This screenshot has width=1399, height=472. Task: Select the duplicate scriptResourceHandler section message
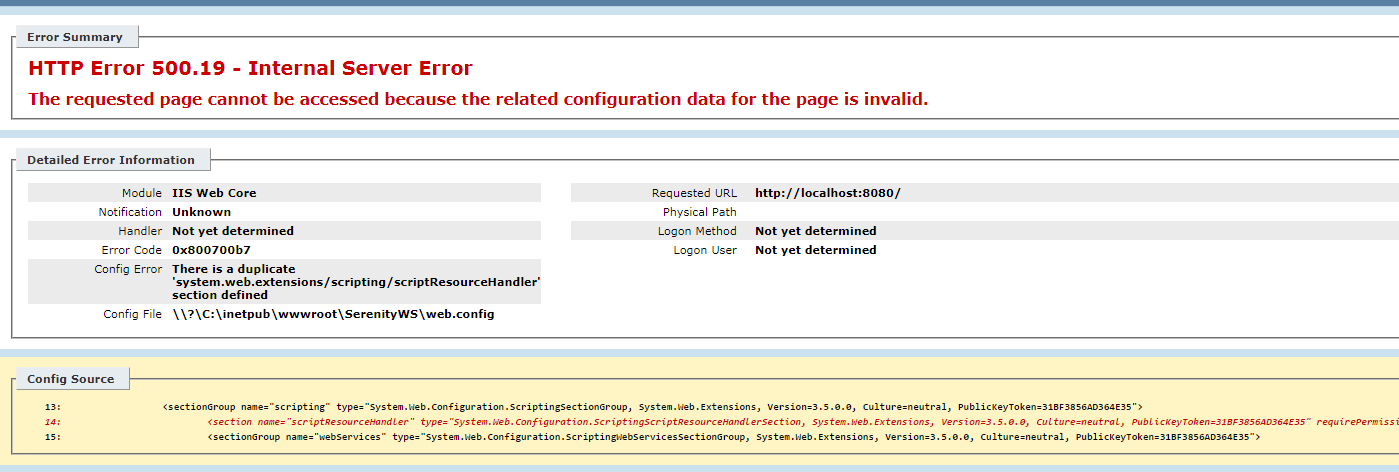[x=356, y=282]
